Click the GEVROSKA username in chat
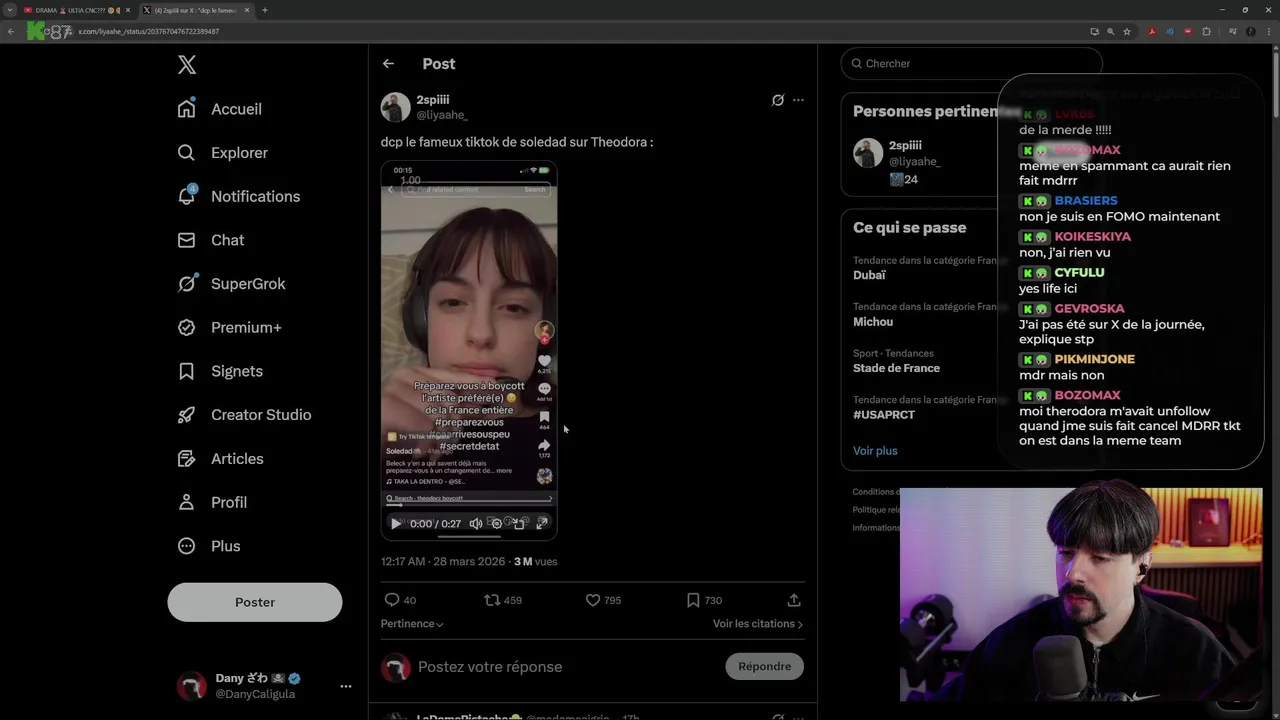 1089,309
